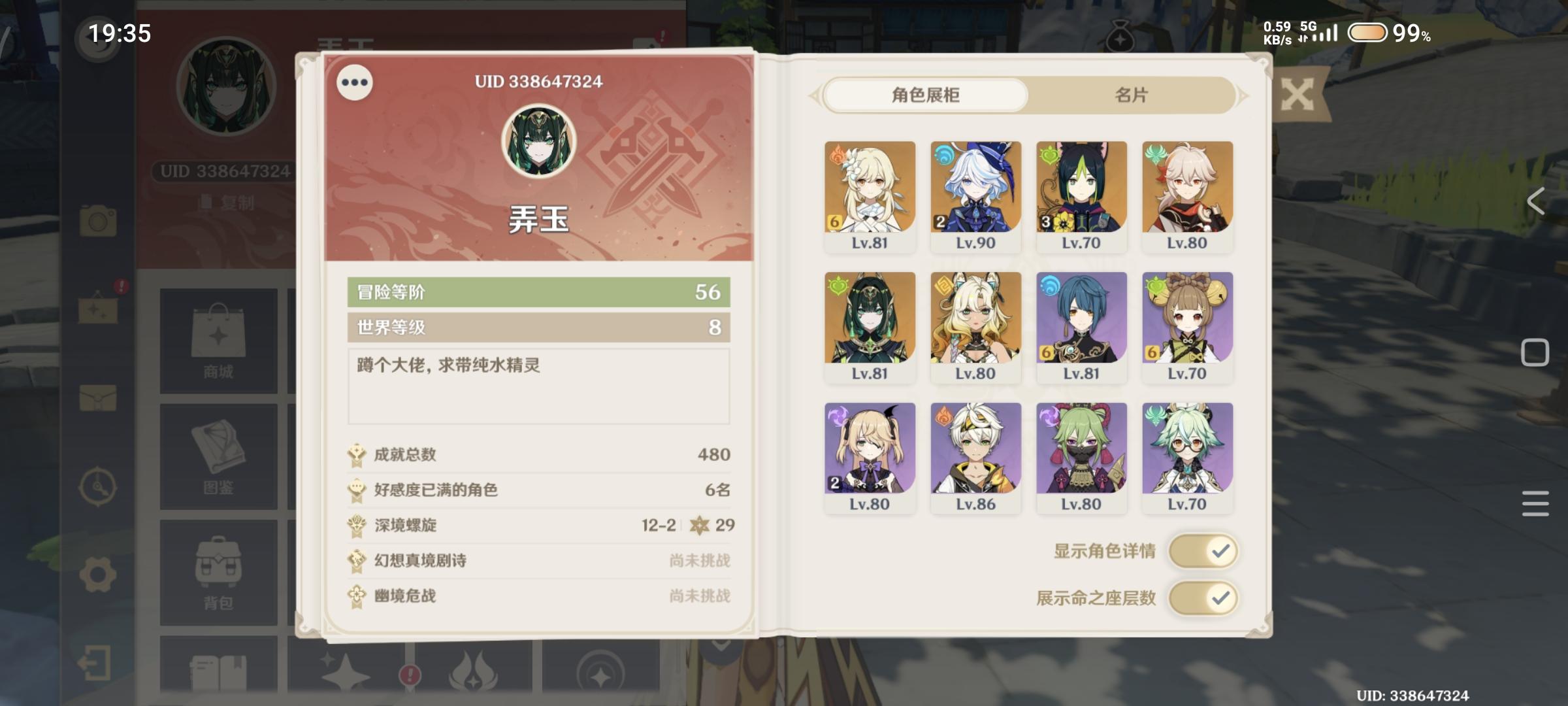Toggle 显示角色详情 switch
Viewport: 1568px width, 706px height.
(x=1203, y=551)
